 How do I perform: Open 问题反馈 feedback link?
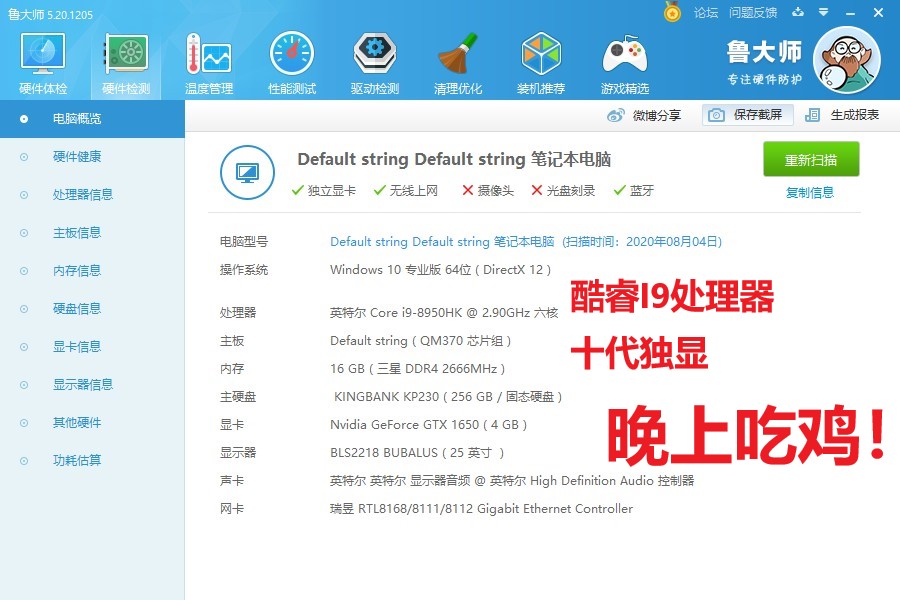tap(752, 12)
